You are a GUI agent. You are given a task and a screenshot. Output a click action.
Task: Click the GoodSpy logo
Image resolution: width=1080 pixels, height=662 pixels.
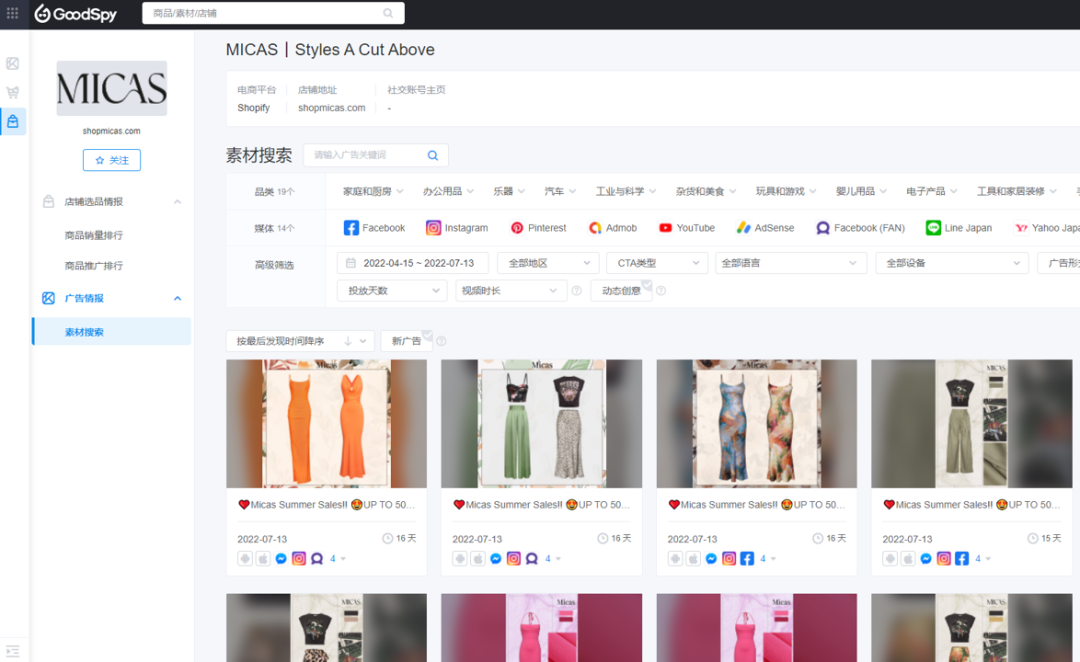tap(76, 13)
